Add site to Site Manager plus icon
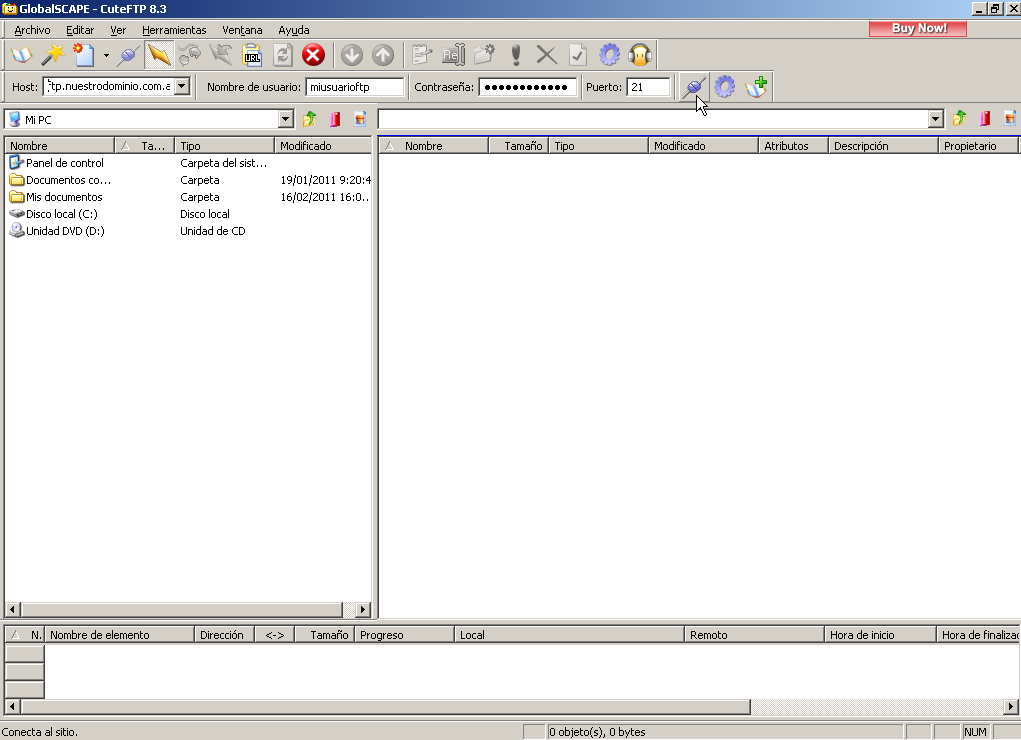Image resolution: width=1021 pixels, height=740 pixels. [x=756, y=87]
